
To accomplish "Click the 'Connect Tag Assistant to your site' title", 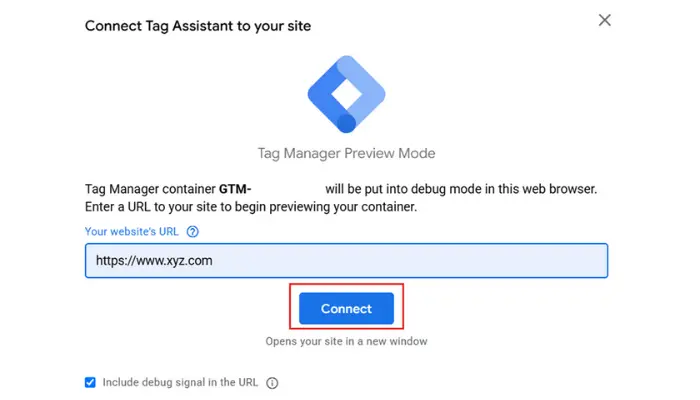I will click(197, 26).
